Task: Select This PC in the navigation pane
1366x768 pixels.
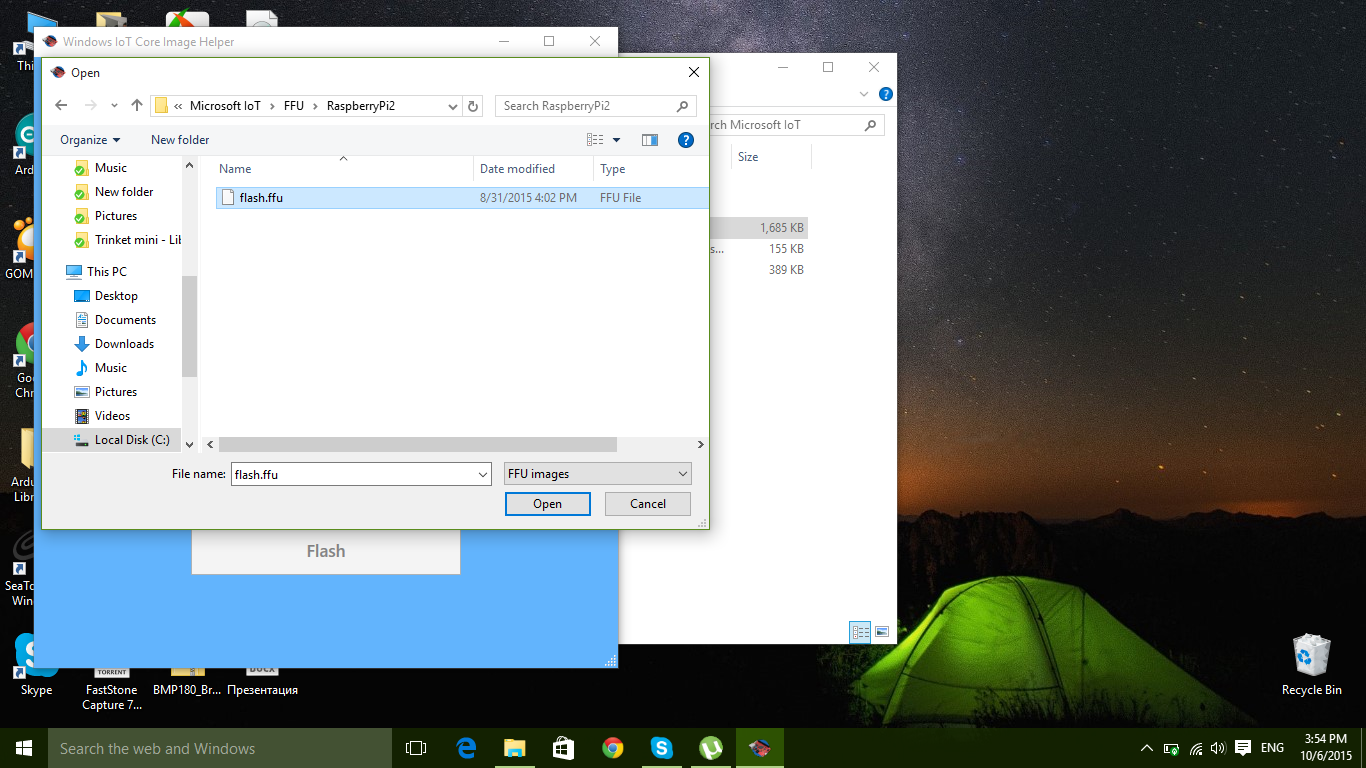Action: (106, 272)
